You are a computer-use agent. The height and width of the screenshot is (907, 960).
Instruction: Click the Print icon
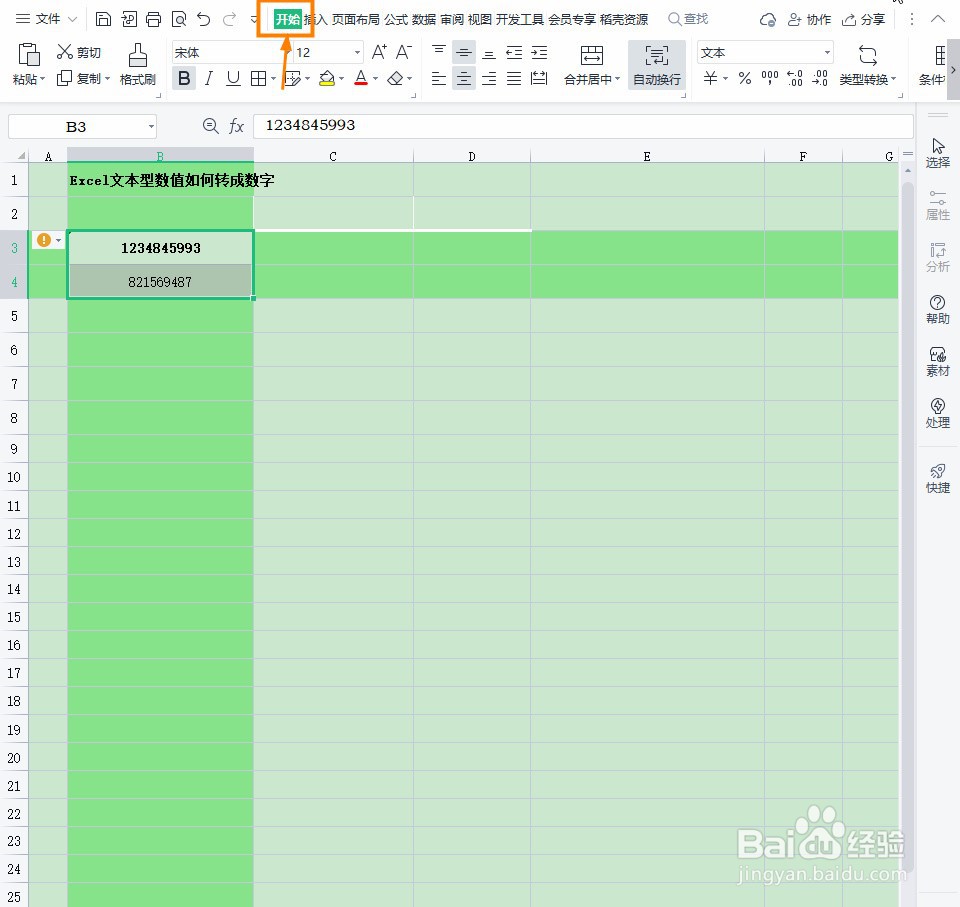click(x=154, y=20)
